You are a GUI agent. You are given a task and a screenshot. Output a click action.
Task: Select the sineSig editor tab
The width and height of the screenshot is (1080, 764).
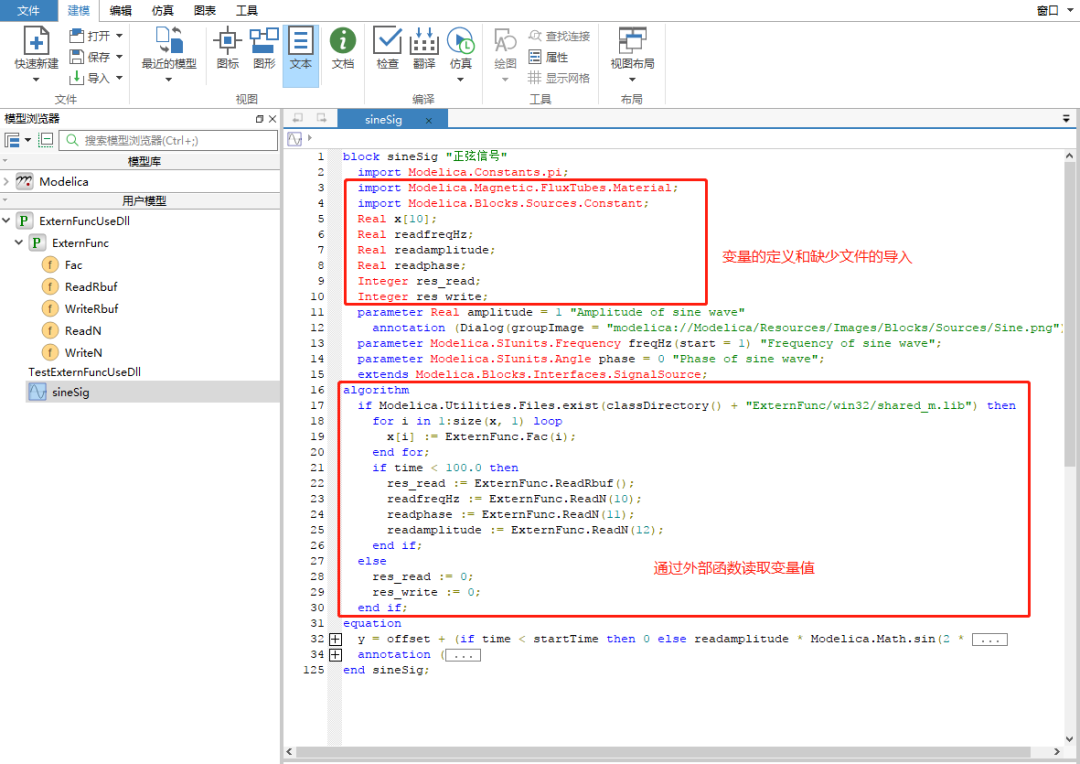point(384,119)
